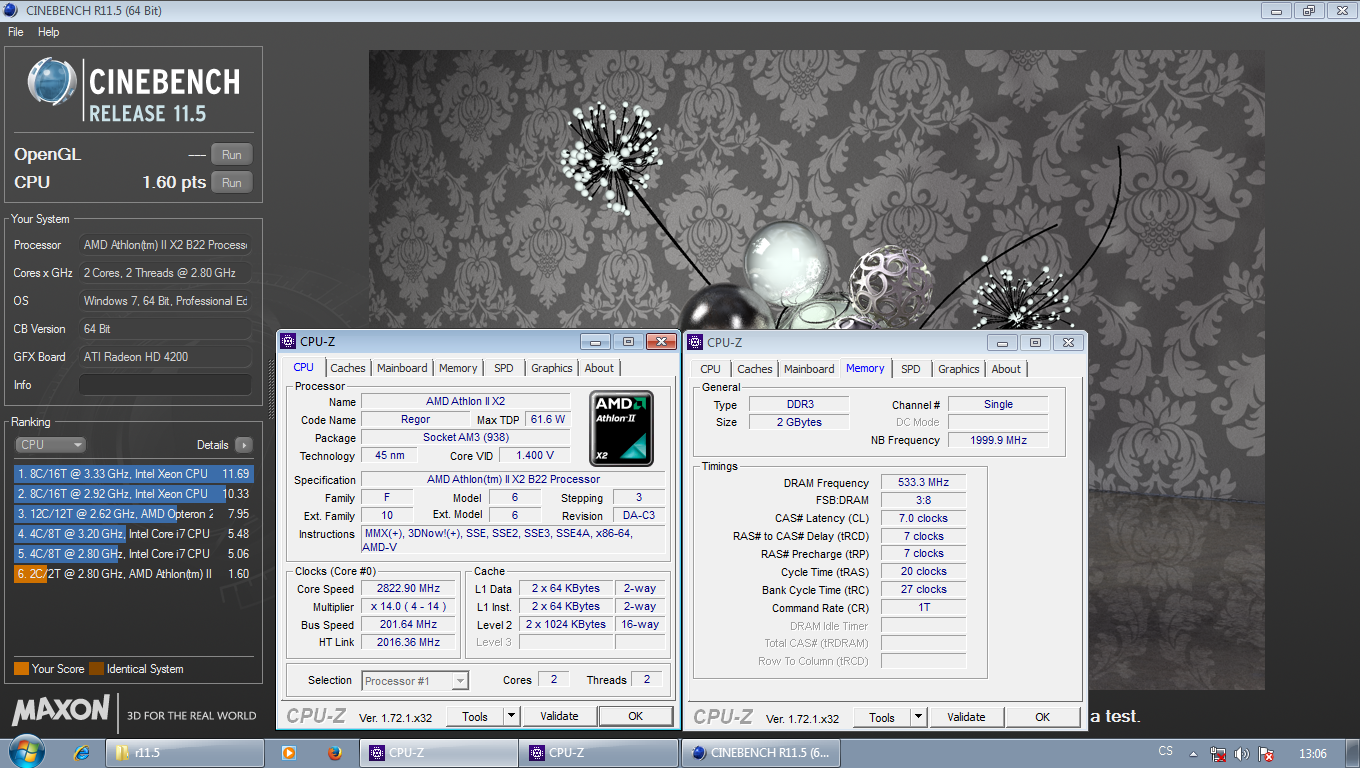Open Tools dropdown arrow in left CPU-Z
Viewport: 1360px width, 768px height.
511,716
